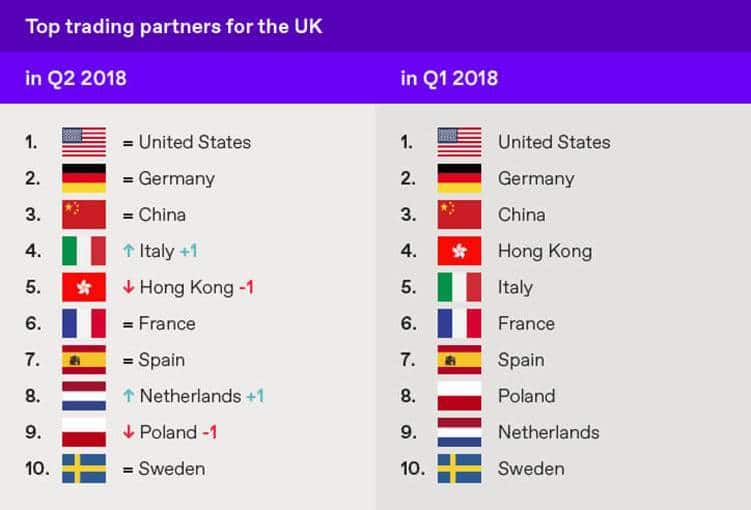The height and width of the screenshot is (510, 751).
Task: Click the Sweden label in Q1 list
Action: pyautogui.click(x=531, y=469)
